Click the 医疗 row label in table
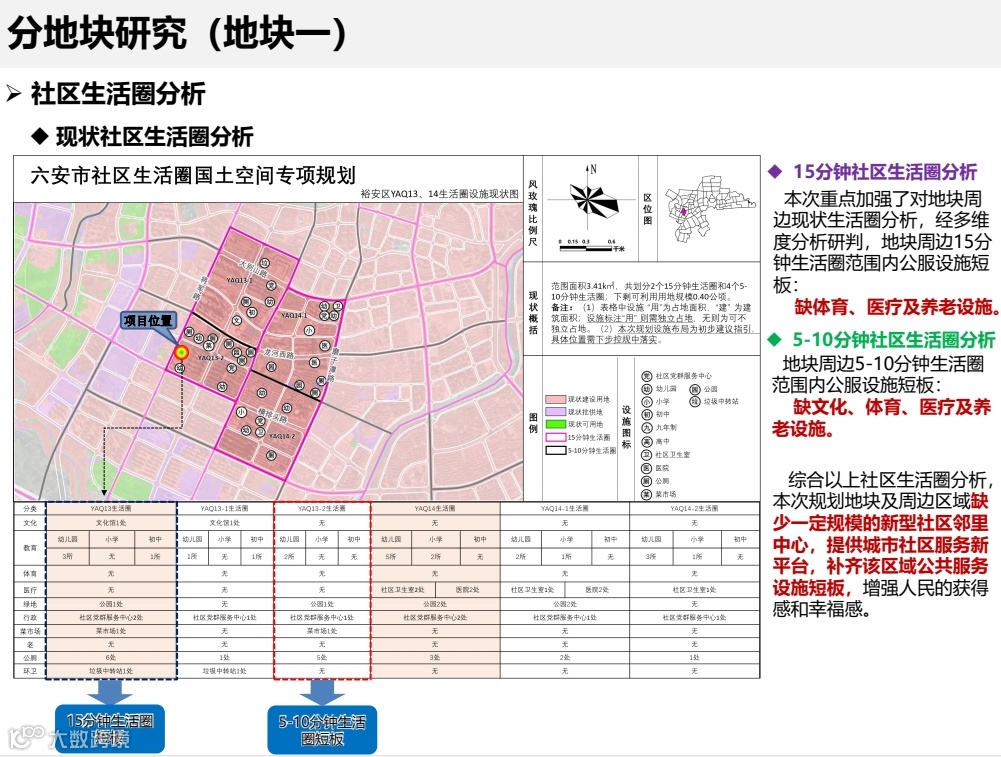 click(30, 590)
